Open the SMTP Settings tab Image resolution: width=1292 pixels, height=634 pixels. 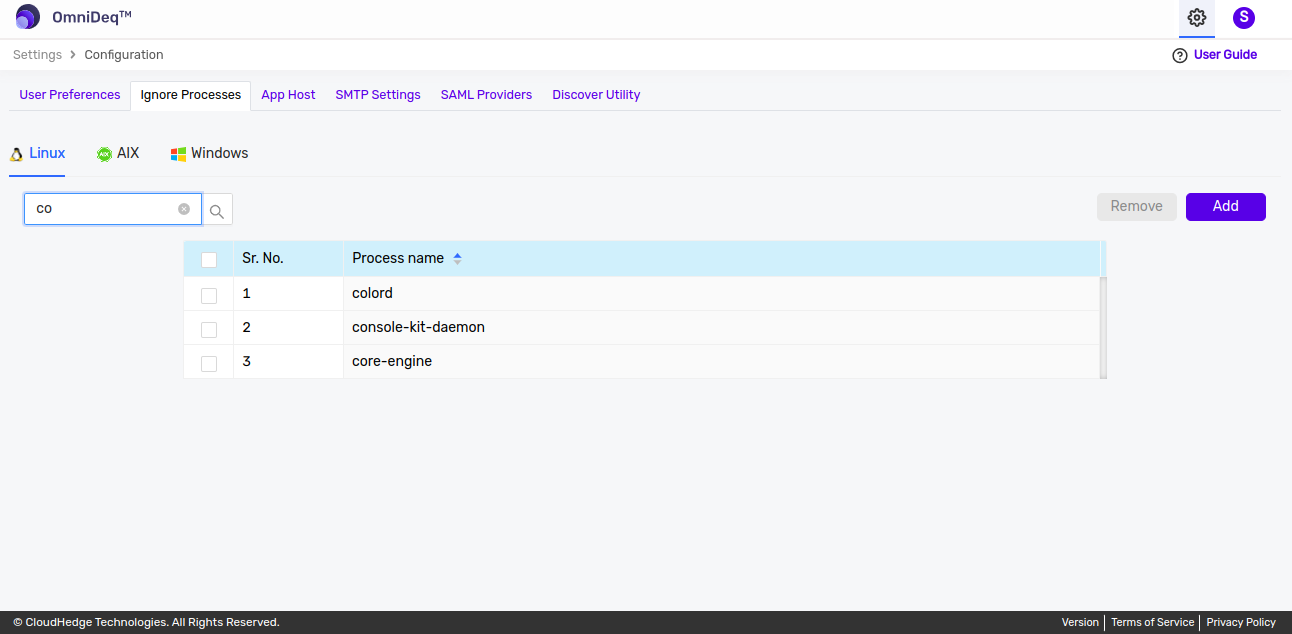pos(378,95)
